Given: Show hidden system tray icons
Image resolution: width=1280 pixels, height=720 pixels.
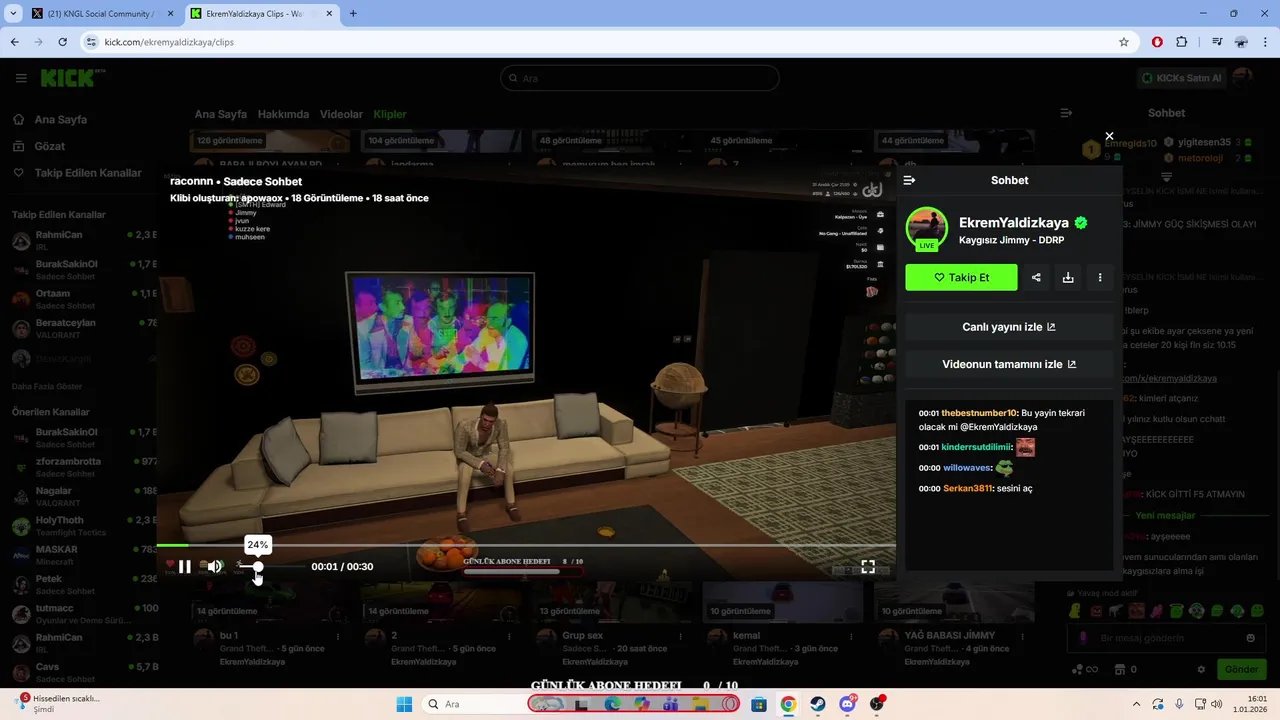Looking at the screenshot, I should (x=1136, y=704).
